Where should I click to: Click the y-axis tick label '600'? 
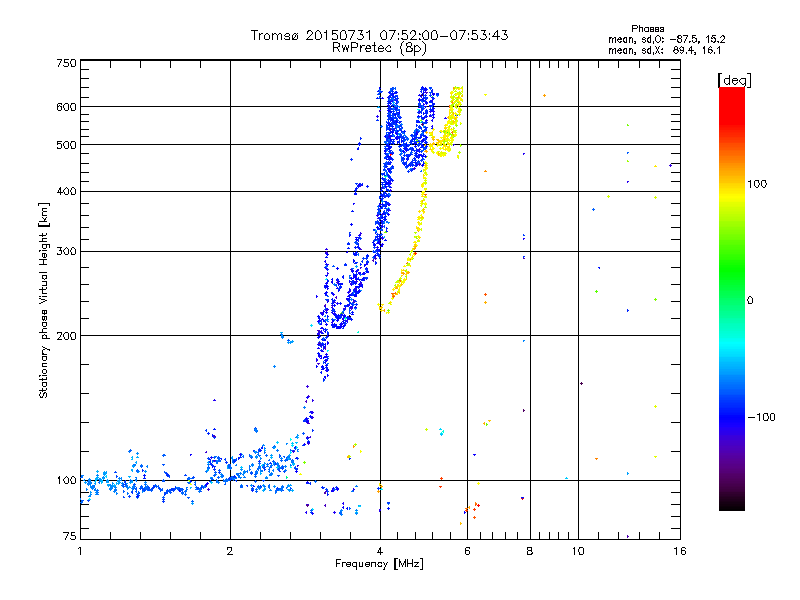[x=66, y=107]
